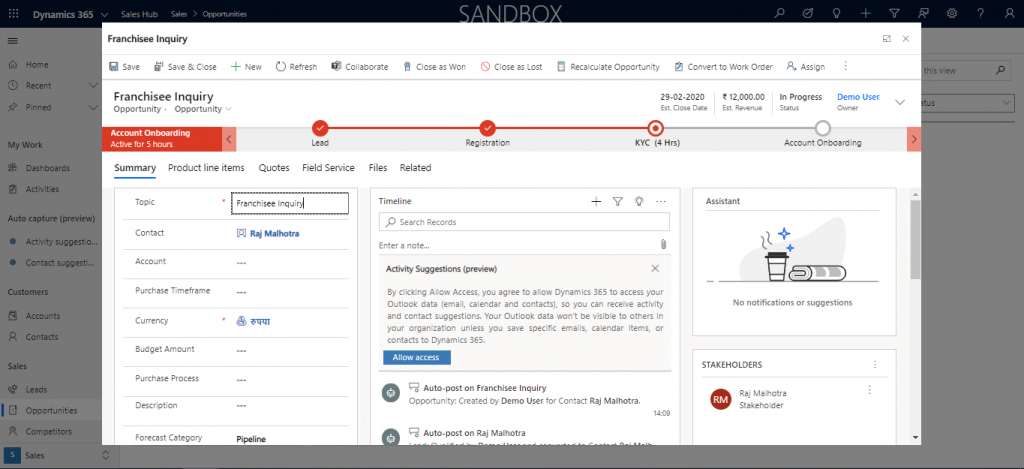
Task: Click the Allow access button
Action: pos(417,357)
